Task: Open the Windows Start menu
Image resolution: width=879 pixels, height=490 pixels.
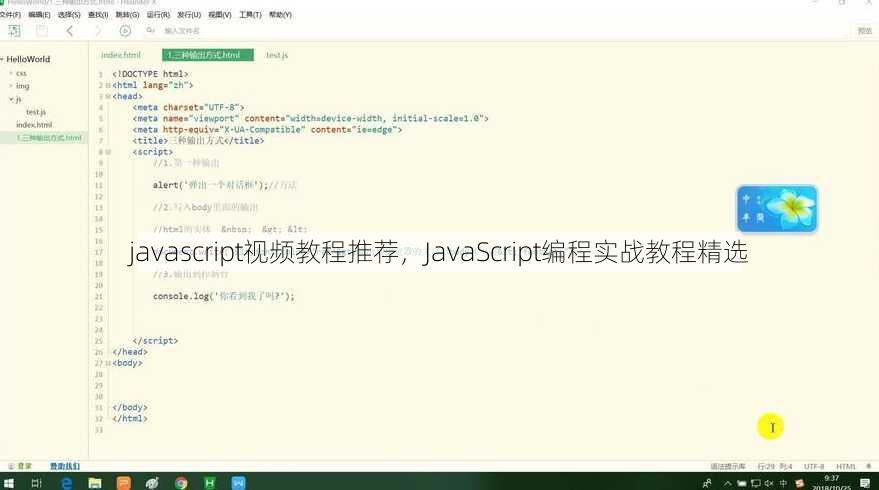Action: (x=9, y=483)
